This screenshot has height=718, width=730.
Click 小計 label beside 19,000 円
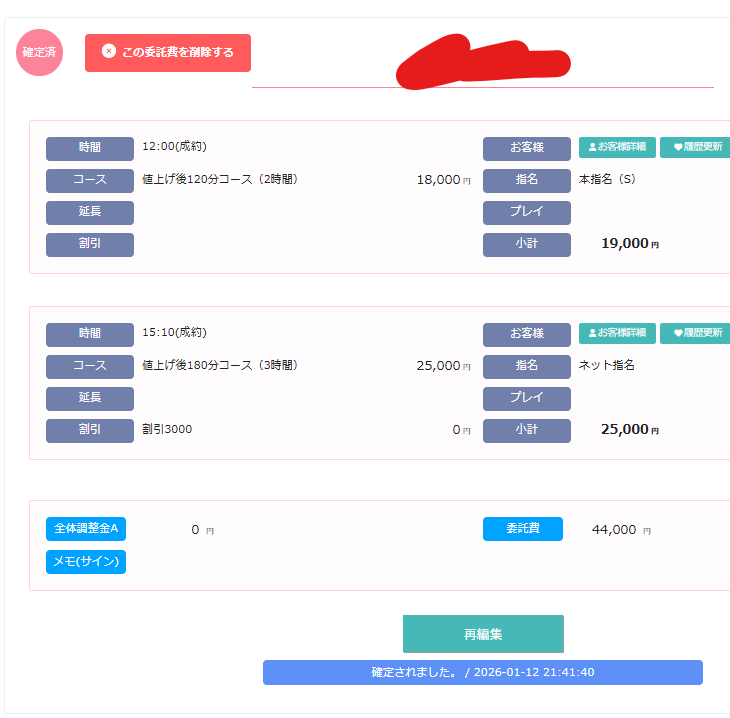tap(526, 245)
